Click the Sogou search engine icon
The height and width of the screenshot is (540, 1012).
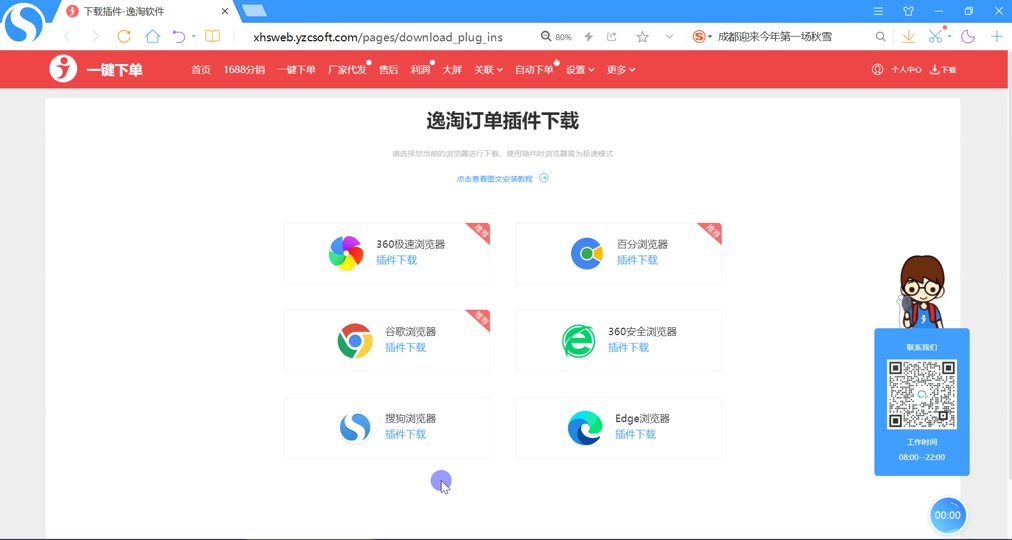[x=699, y=37]
